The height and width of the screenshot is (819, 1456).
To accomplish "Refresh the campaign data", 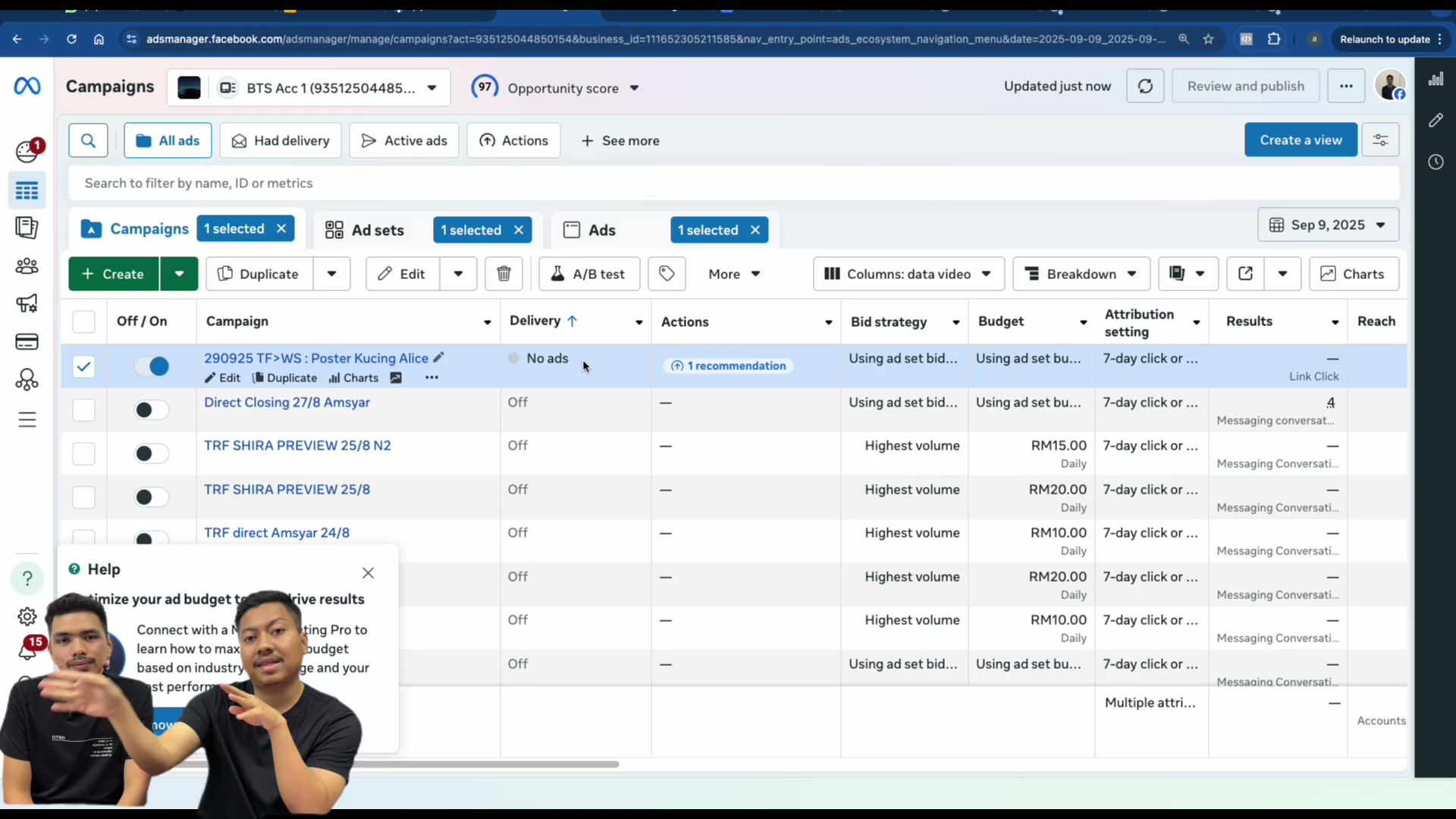I will [1145, 86].
